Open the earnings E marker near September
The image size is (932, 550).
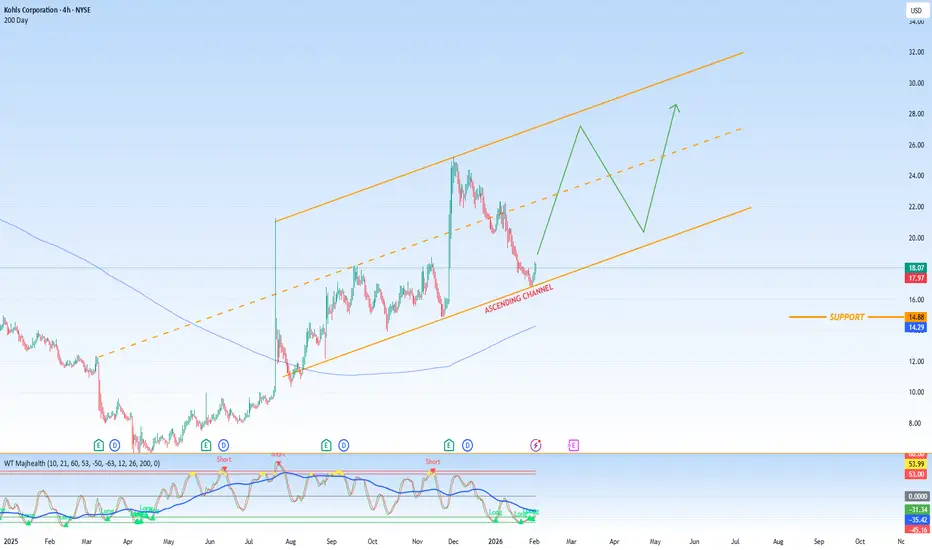tap(326, 445)
